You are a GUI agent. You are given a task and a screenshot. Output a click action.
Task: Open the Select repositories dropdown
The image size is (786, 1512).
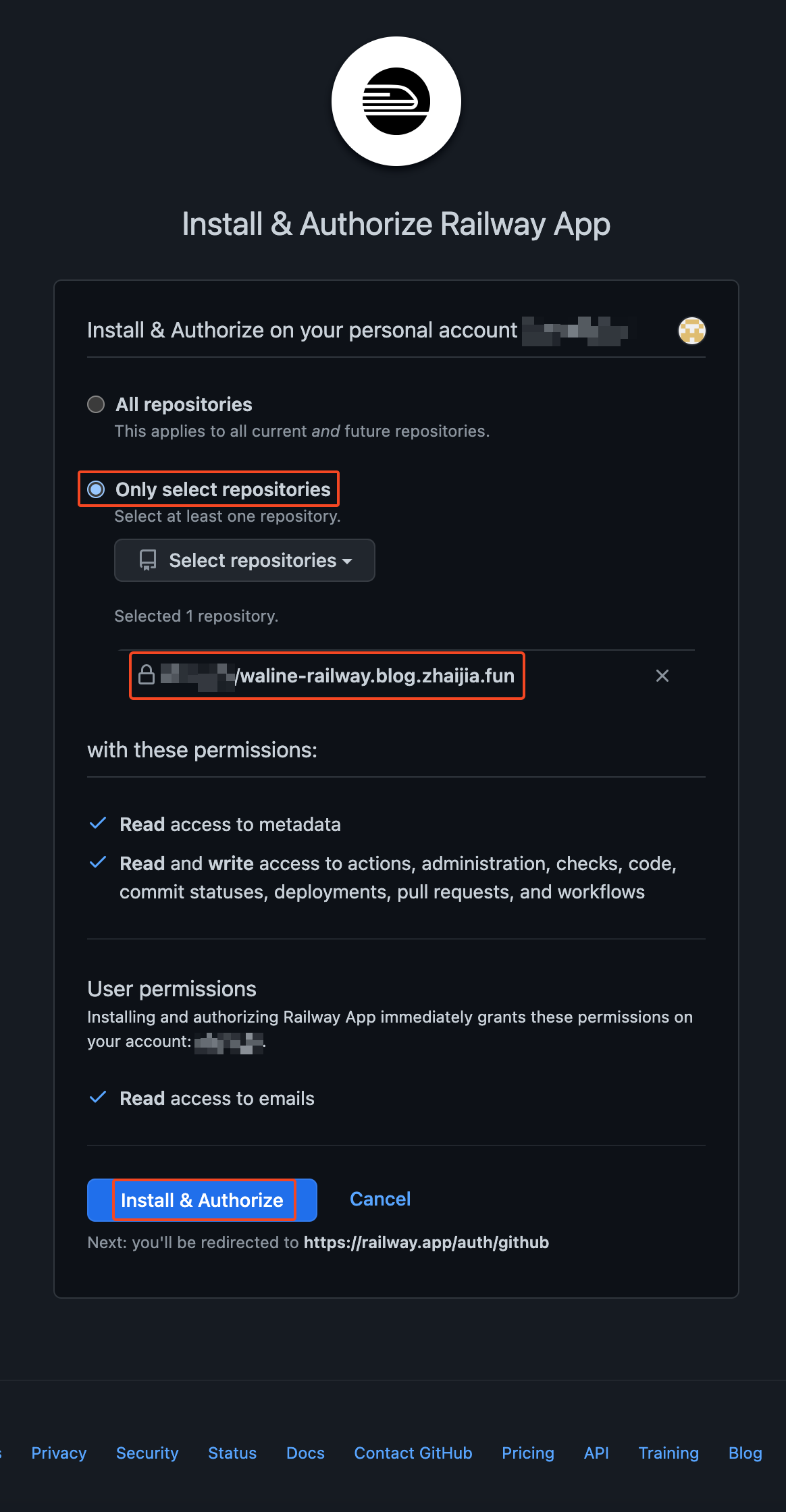click(244, 560)
